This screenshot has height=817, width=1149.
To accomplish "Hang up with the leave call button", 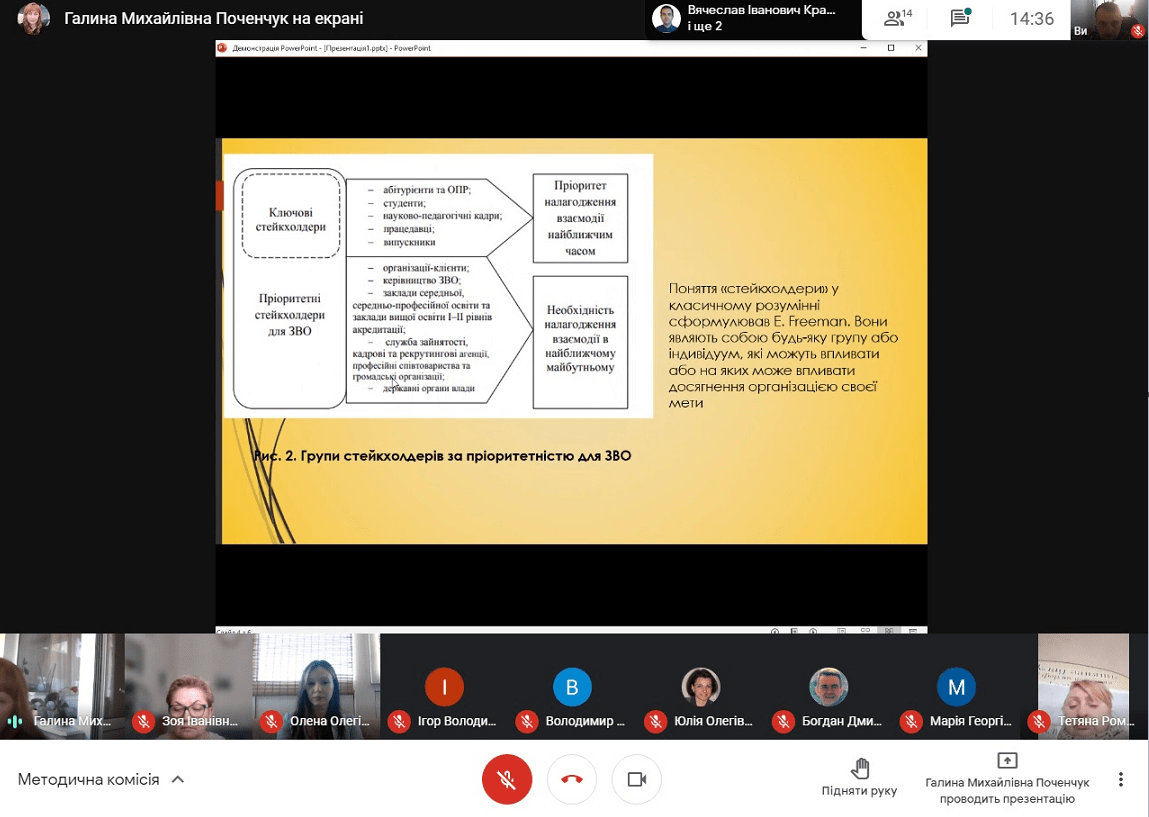I will click(572, 779).
